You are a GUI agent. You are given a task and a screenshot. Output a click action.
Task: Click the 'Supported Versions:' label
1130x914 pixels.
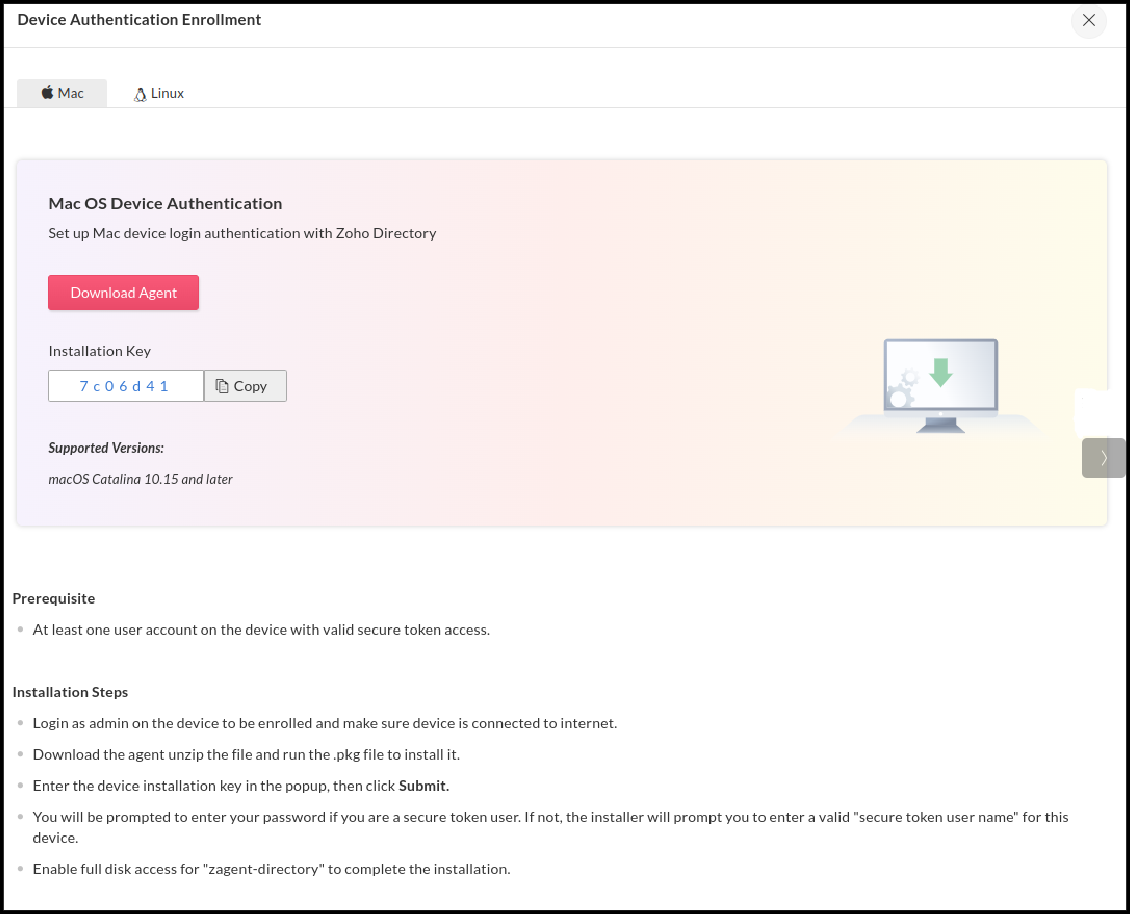(106, 448)
